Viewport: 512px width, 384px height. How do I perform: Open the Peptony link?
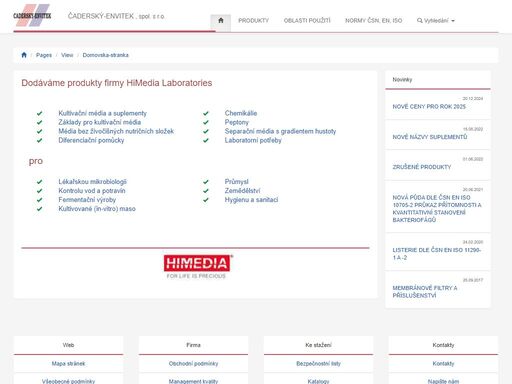[237, 122]
